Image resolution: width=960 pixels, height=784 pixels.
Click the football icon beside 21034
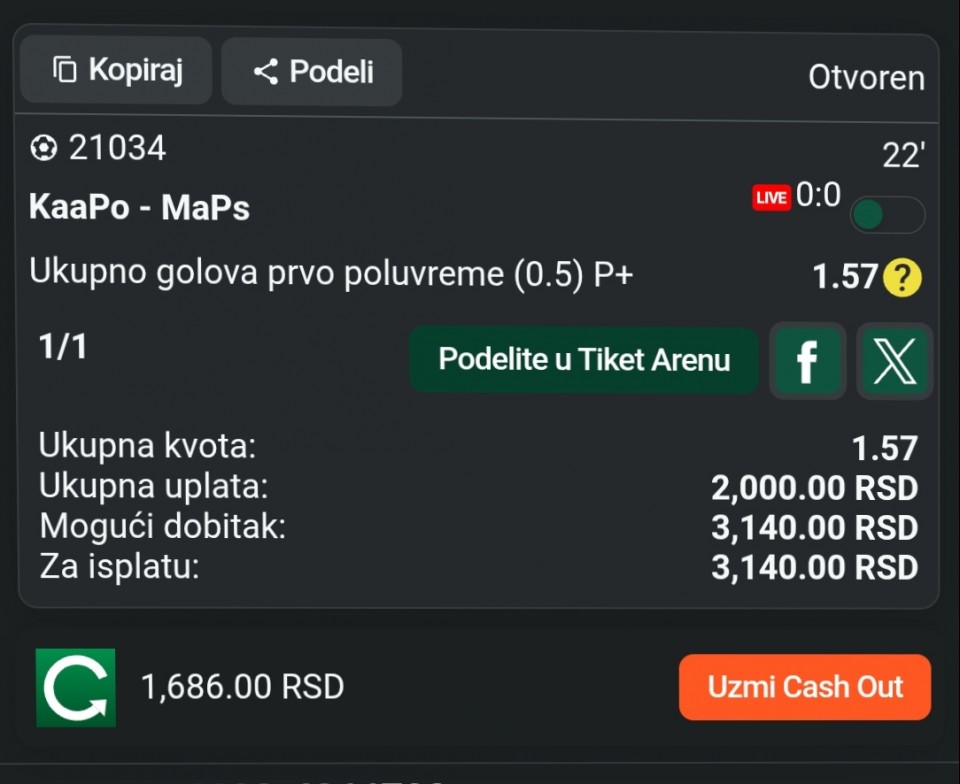(43, 148)
